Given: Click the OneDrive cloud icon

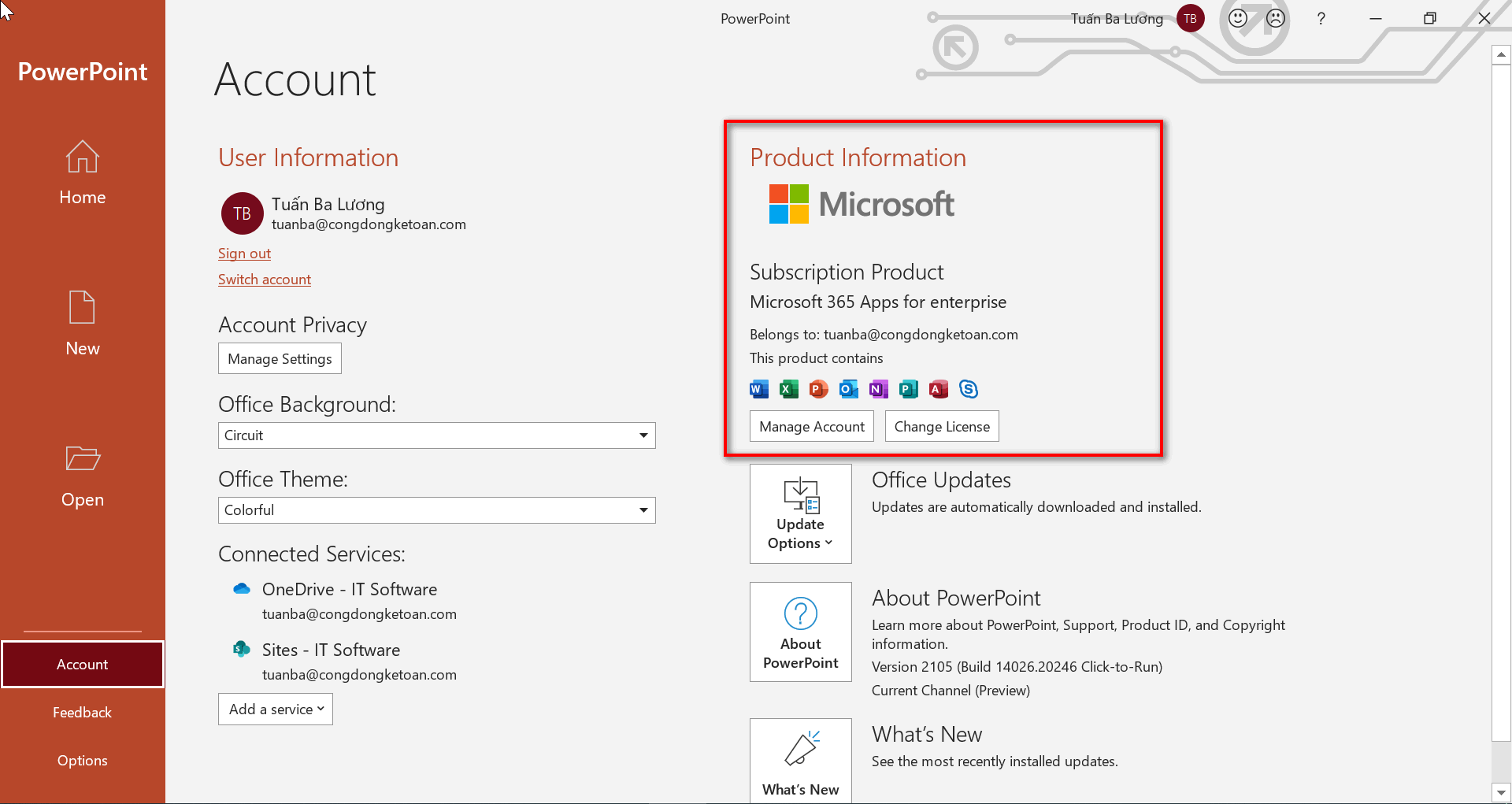Looking at the screenshot, I should point(242,589).
